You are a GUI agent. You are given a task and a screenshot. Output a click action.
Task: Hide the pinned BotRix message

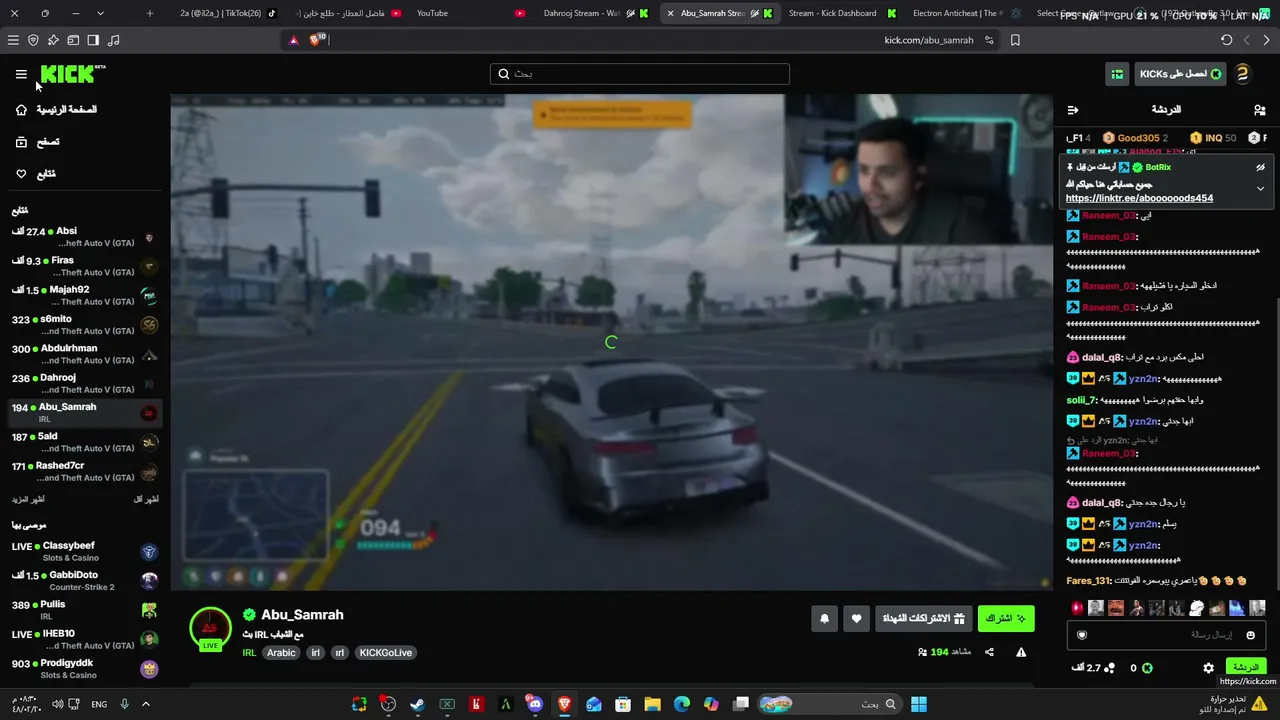[x=1260, y=168]
